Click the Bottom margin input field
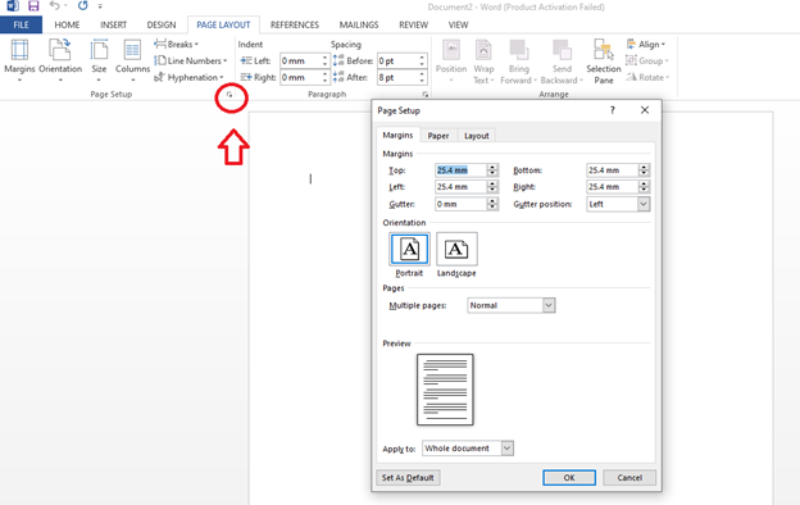The height and width of the screenshot is (505, 800). [611, 170]
